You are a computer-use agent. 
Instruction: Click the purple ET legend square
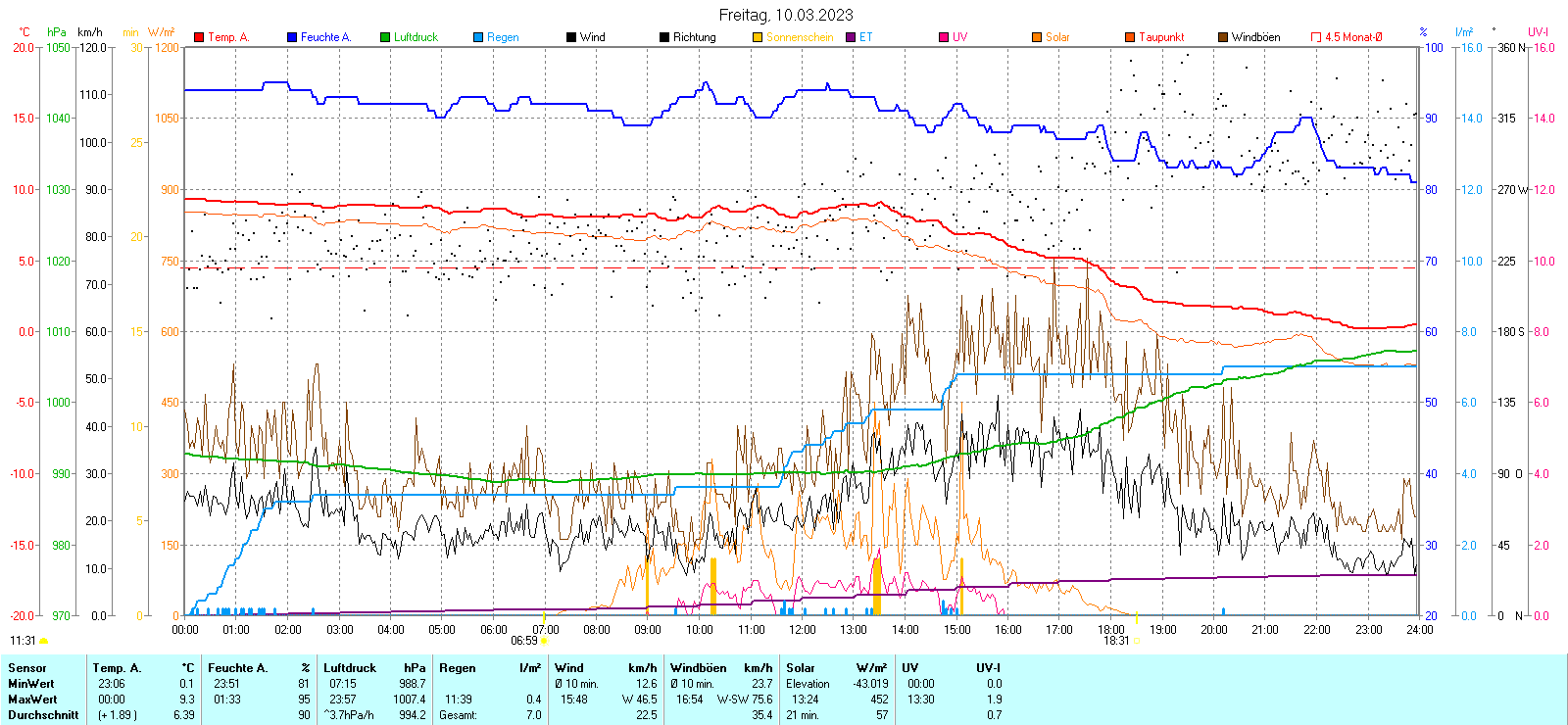[x=851, y=37]
